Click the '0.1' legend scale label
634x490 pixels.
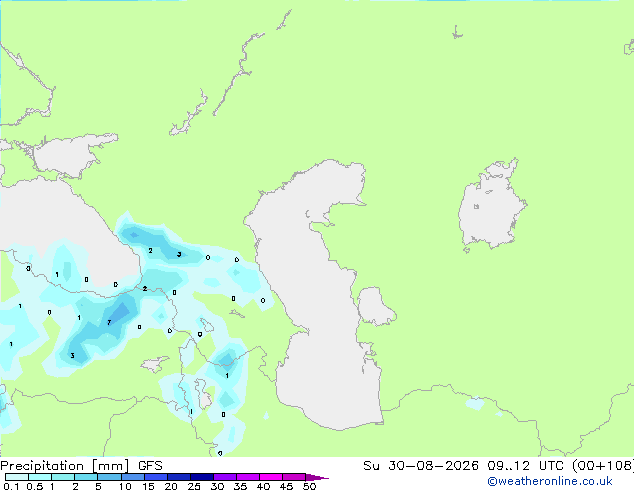click(11, 486)
